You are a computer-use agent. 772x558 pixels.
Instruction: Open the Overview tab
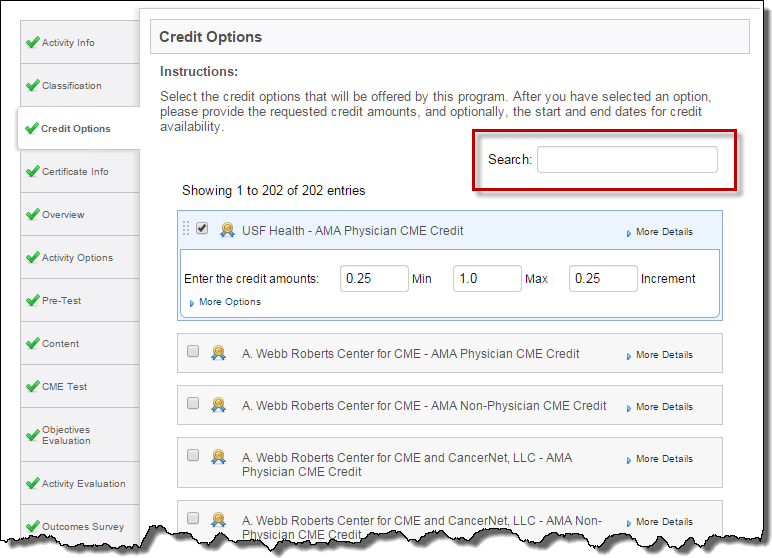pos(80,214)
